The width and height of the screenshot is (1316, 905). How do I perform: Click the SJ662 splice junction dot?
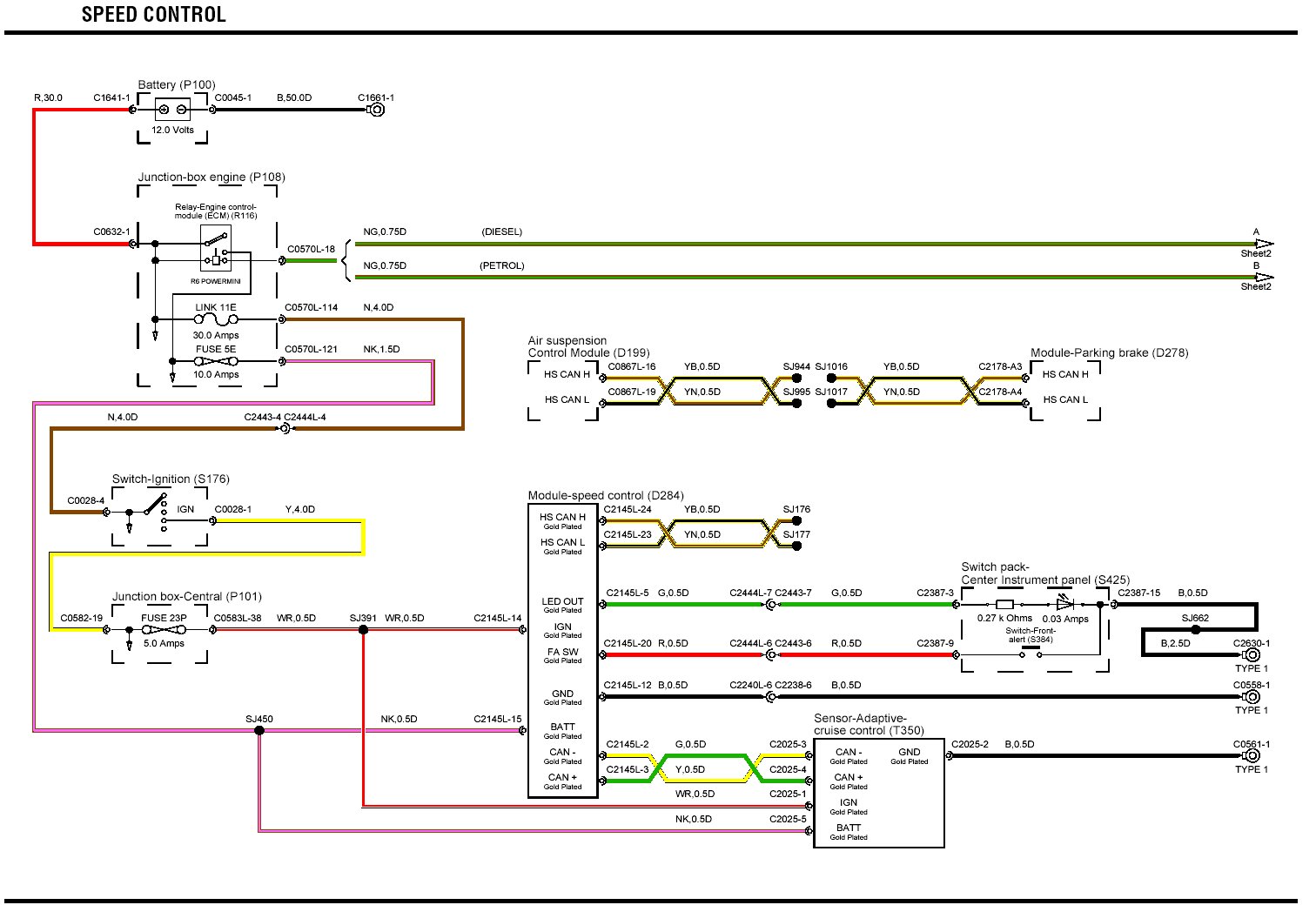click(x=1195, y=629)
